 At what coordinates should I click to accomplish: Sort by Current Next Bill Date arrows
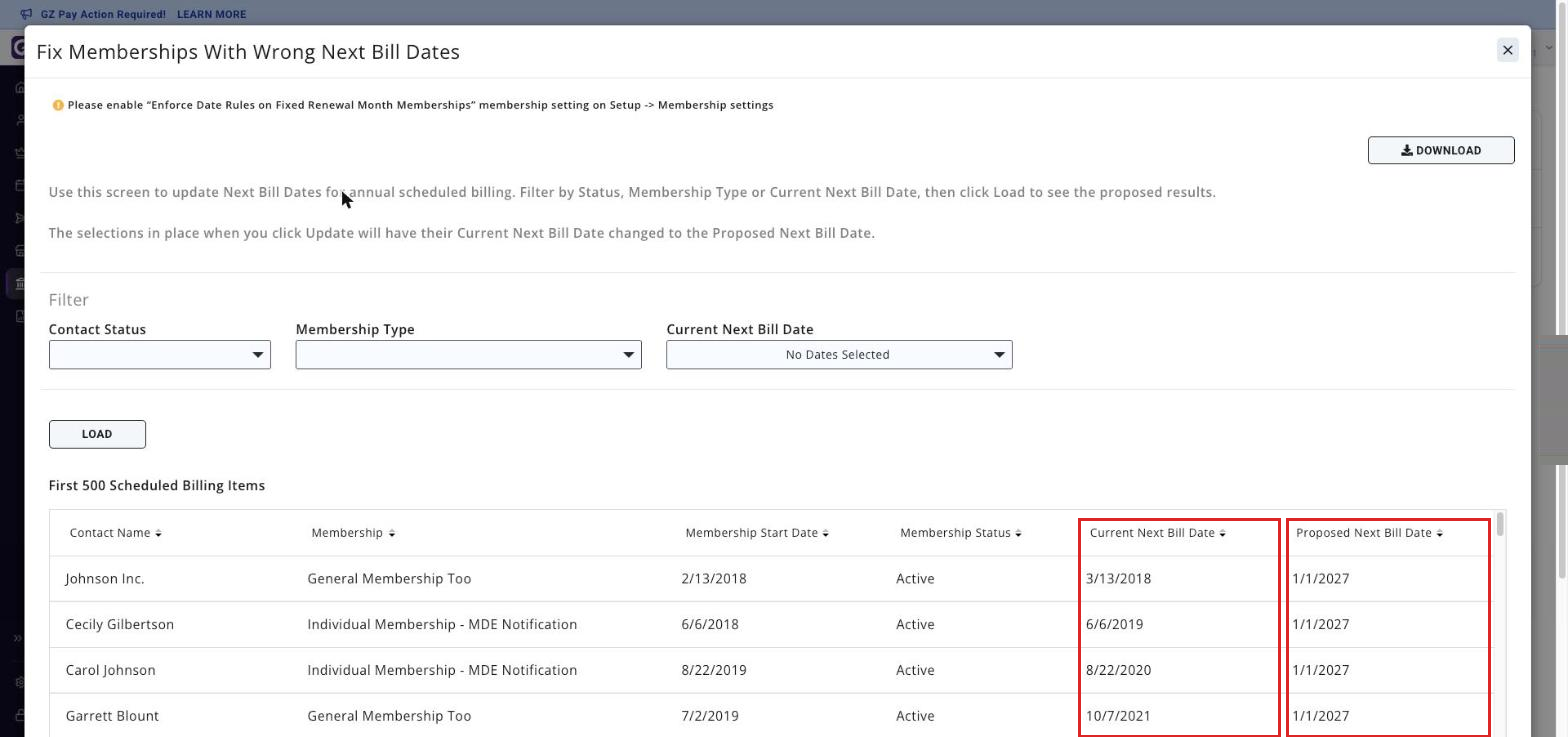click(x=1222, y=533)
